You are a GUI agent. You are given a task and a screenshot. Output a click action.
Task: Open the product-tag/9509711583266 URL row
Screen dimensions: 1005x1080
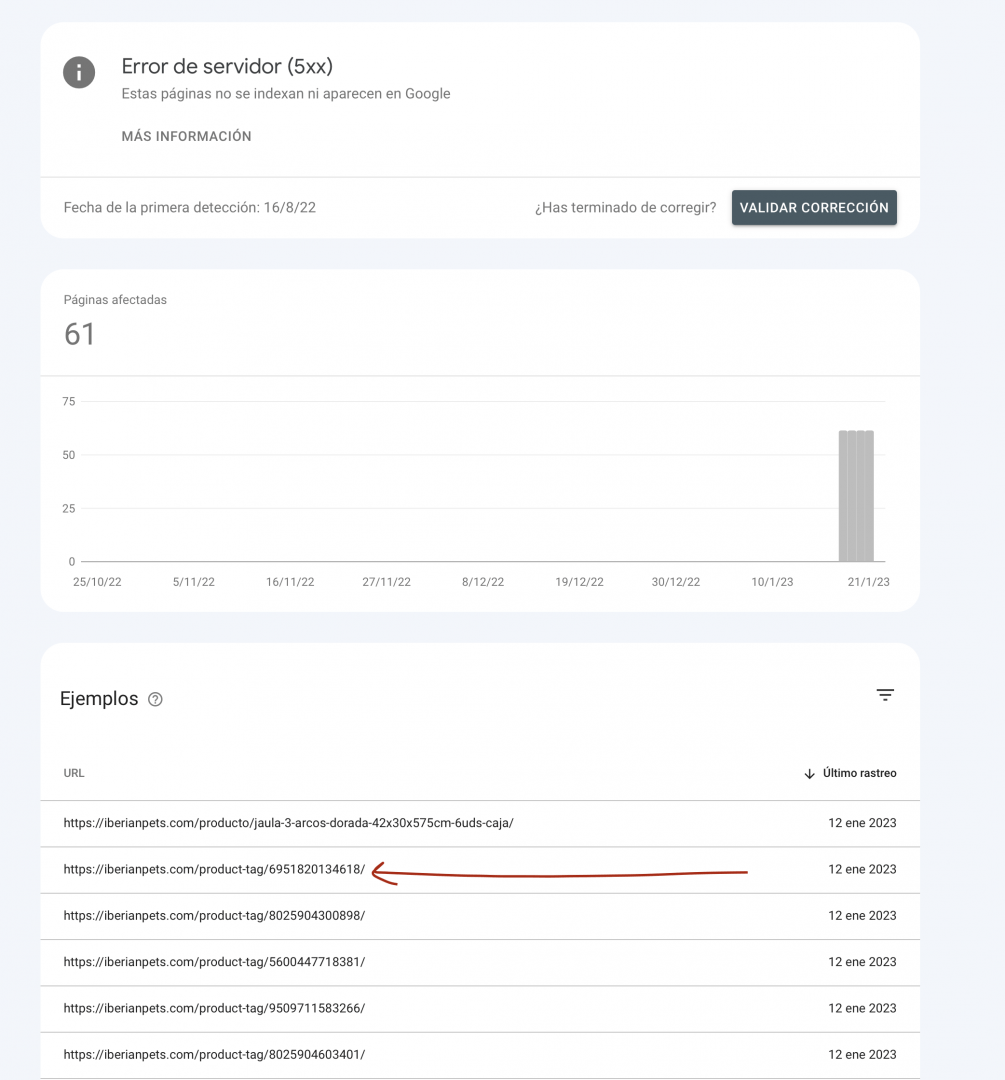(479, 1008)
